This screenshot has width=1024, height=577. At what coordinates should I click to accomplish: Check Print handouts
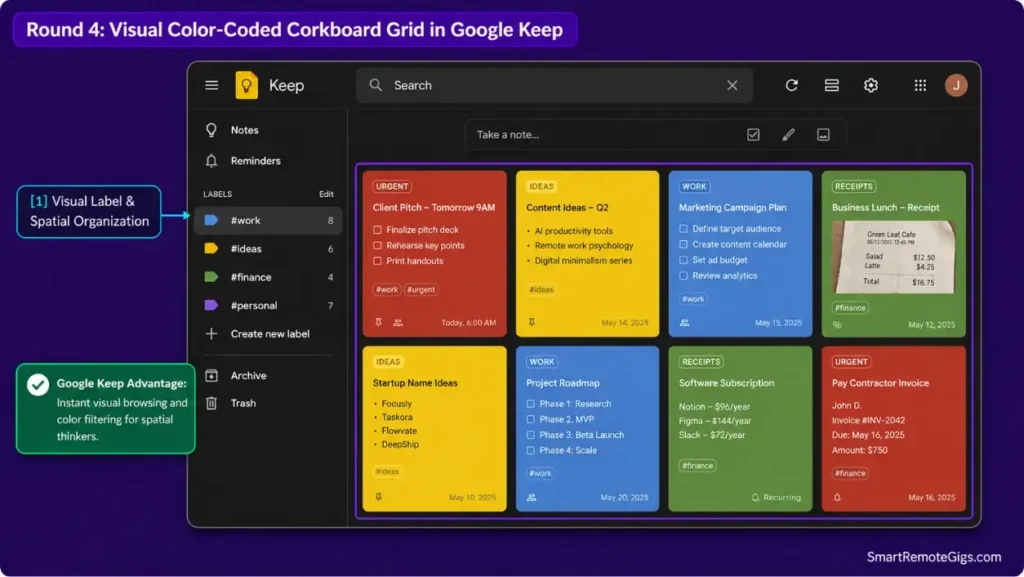click(377, 261)
